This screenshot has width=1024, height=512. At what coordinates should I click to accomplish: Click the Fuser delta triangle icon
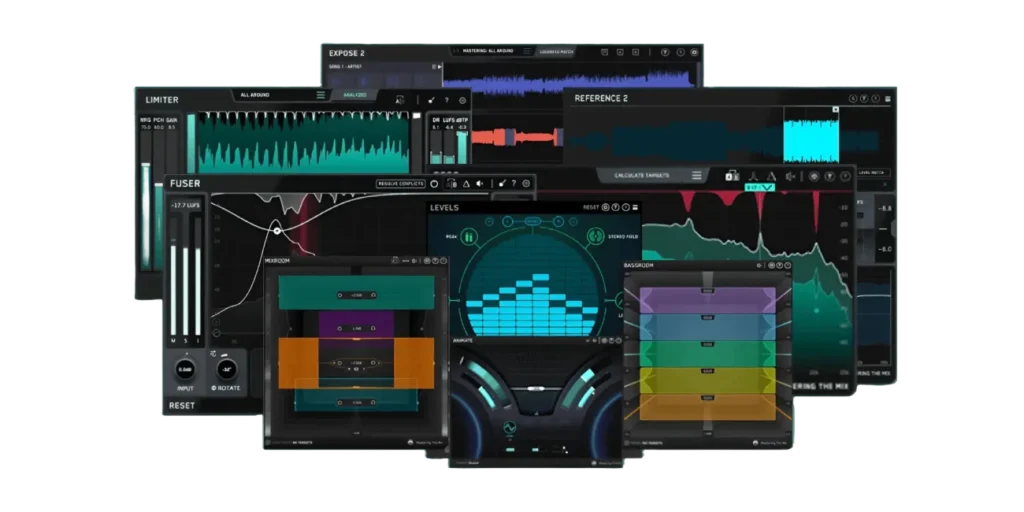tap(466, 184)
